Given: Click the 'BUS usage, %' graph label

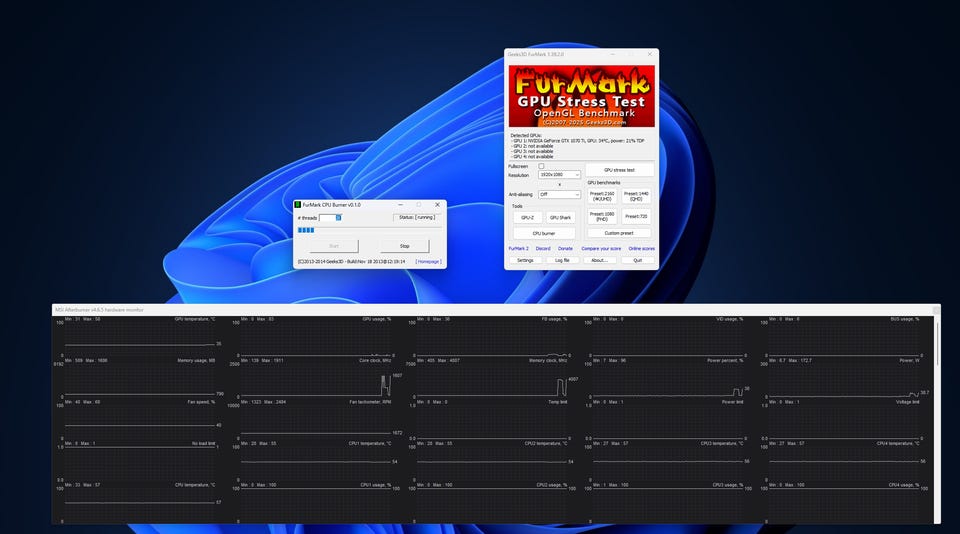Looking at the screenshot, I should 905,319.
